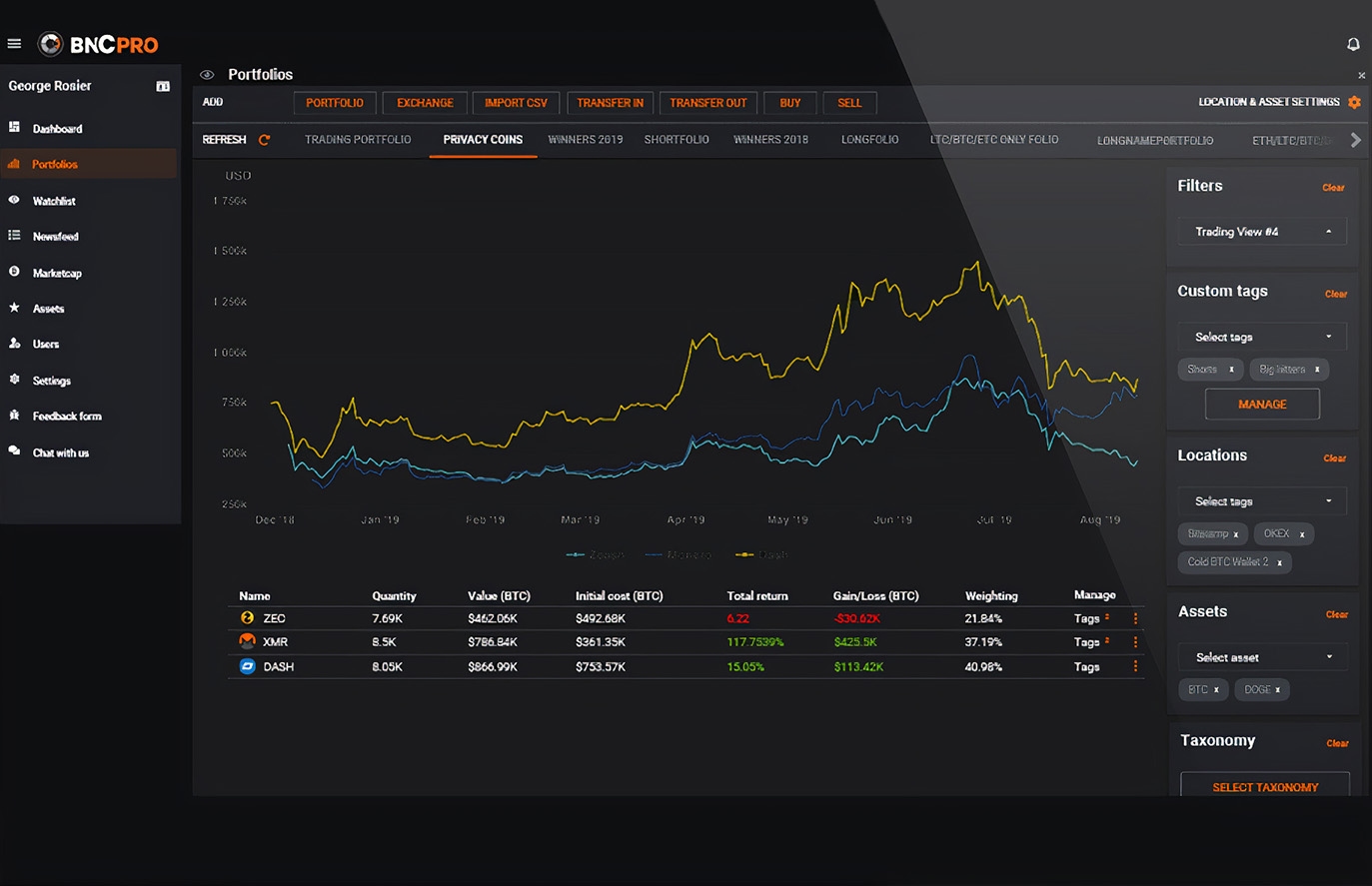
Task: Click the Exchange button
Action: 425,103
